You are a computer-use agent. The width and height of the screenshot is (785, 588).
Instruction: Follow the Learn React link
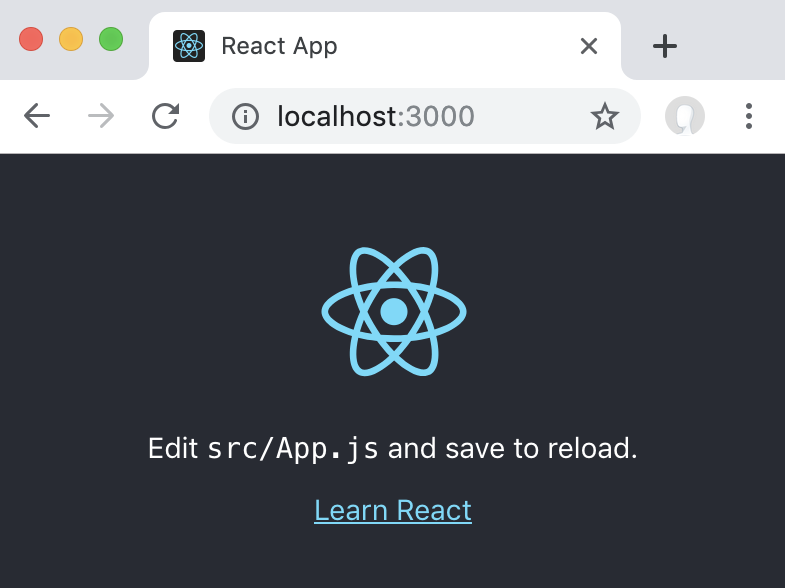[x=393, y=510]
